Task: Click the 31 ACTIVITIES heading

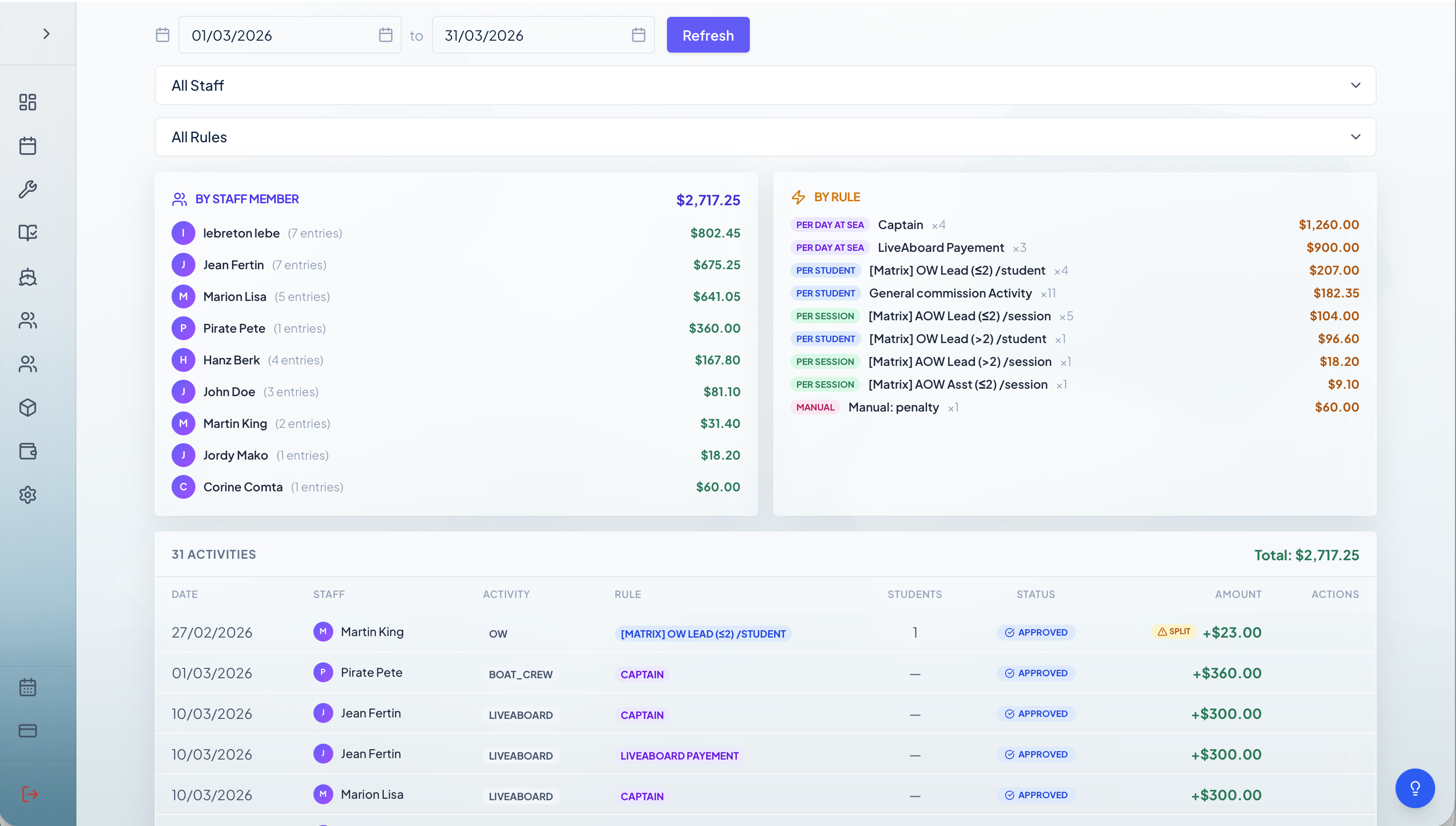Action: (214, 554)
